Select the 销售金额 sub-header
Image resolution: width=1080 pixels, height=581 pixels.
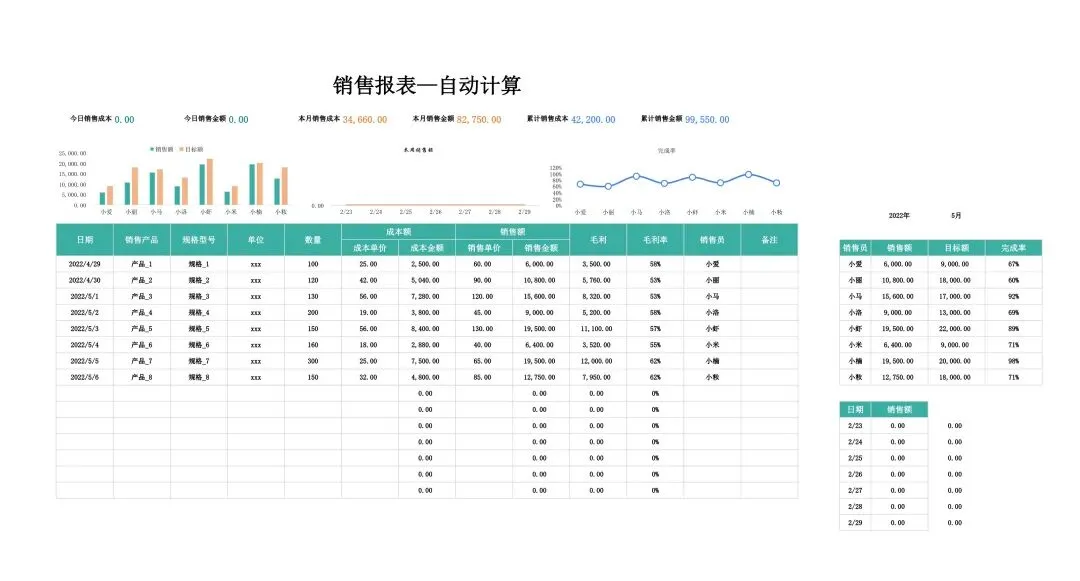541,248
